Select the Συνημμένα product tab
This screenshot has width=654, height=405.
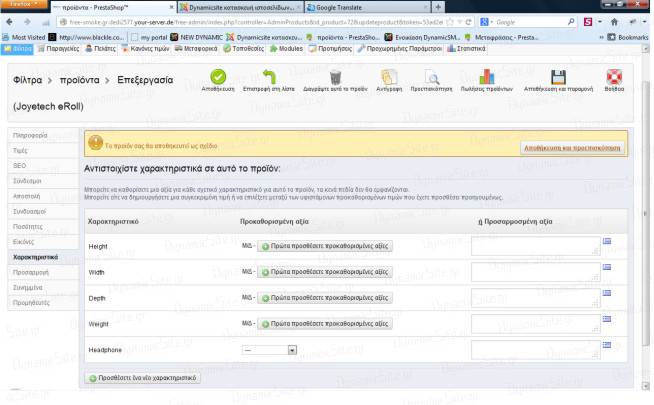click(x=43, y=288)
